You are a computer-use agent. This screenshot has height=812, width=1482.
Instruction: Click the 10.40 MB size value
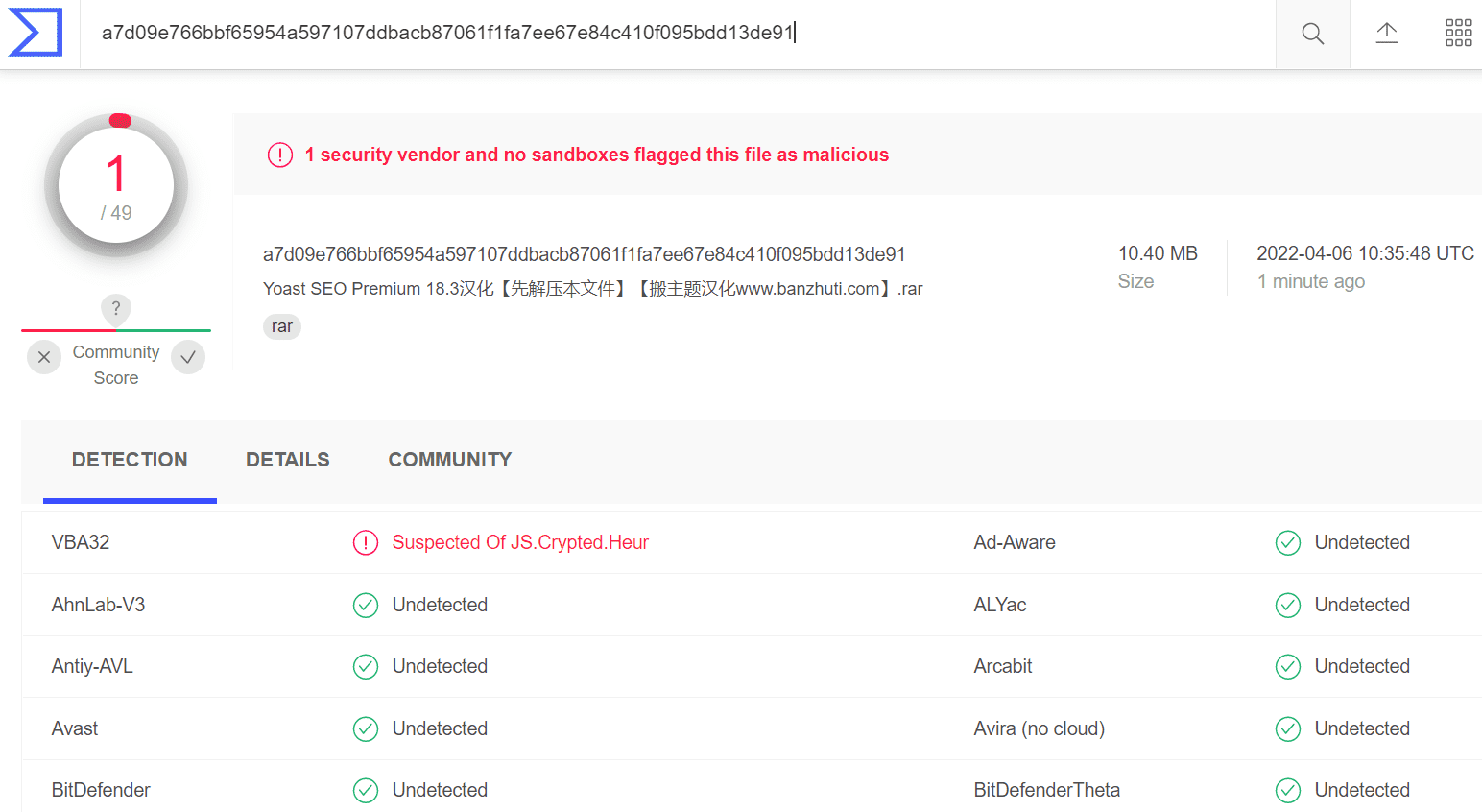1158,253
